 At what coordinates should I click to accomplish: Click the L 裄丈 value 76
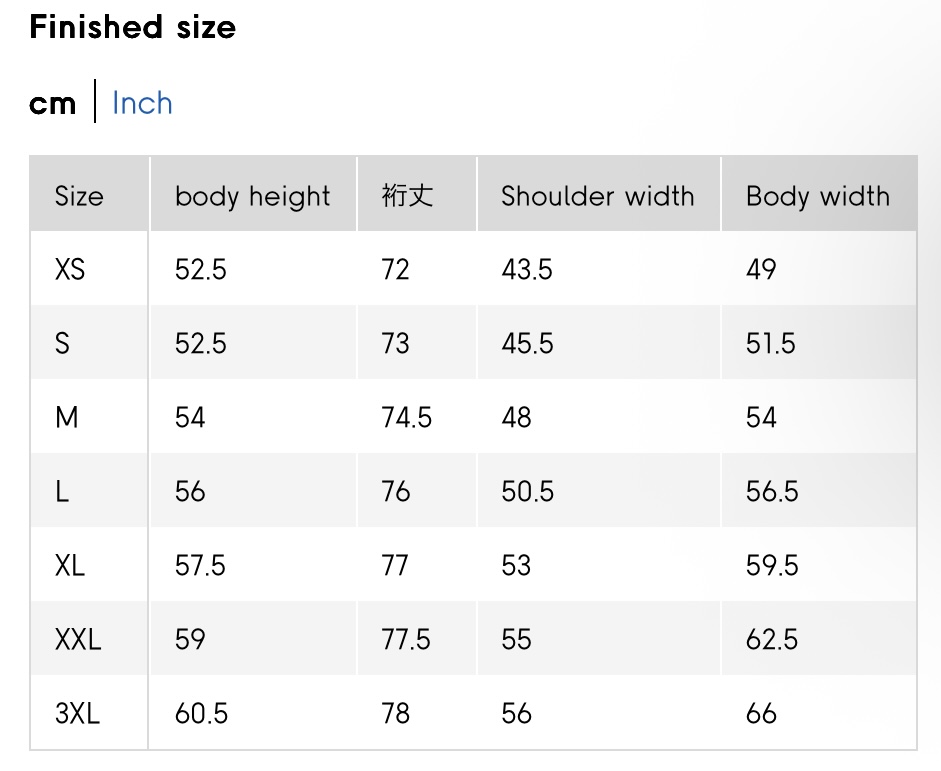(x=395, y=492)
